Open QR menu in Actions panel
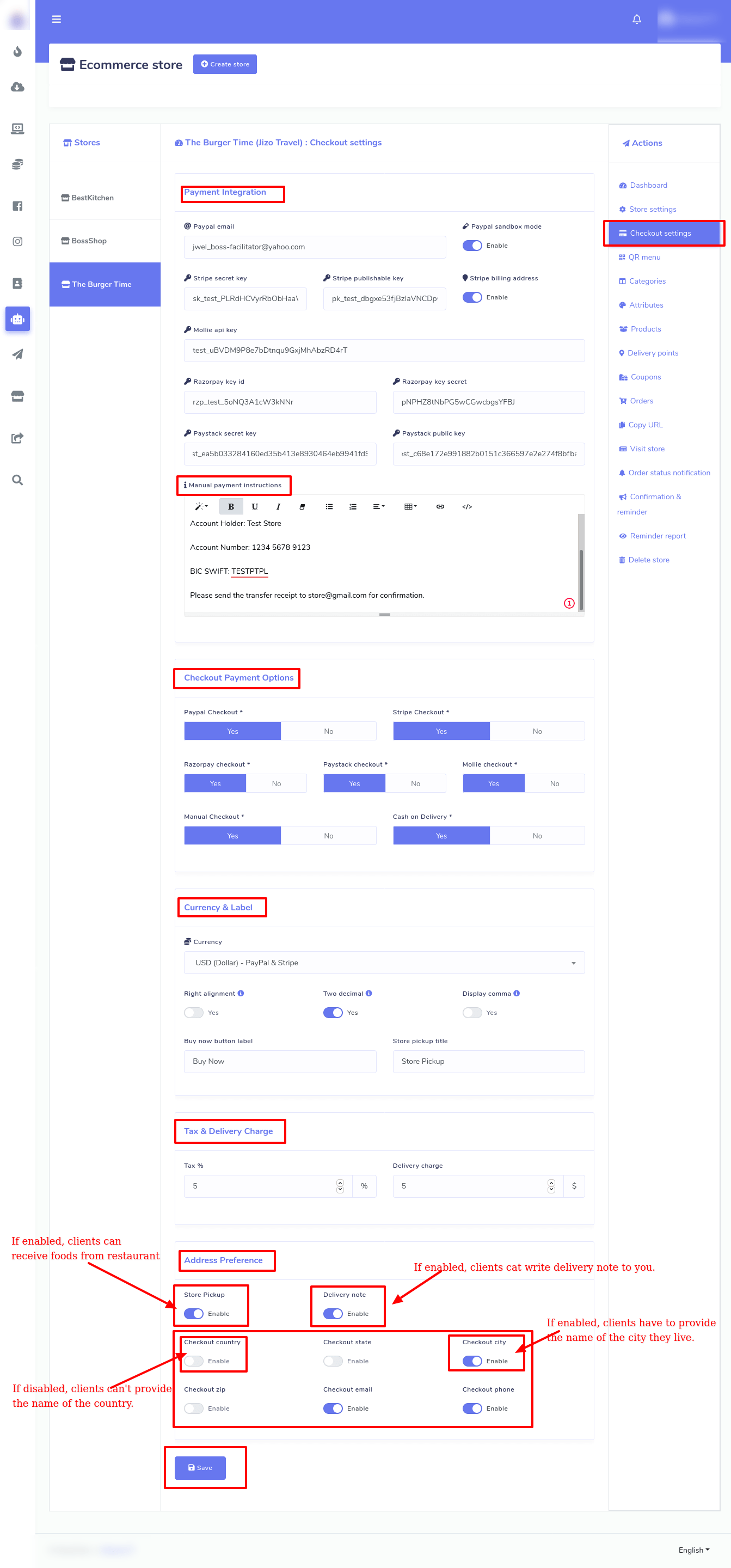This screenshot has width=731, height=1568. (644, 258)
